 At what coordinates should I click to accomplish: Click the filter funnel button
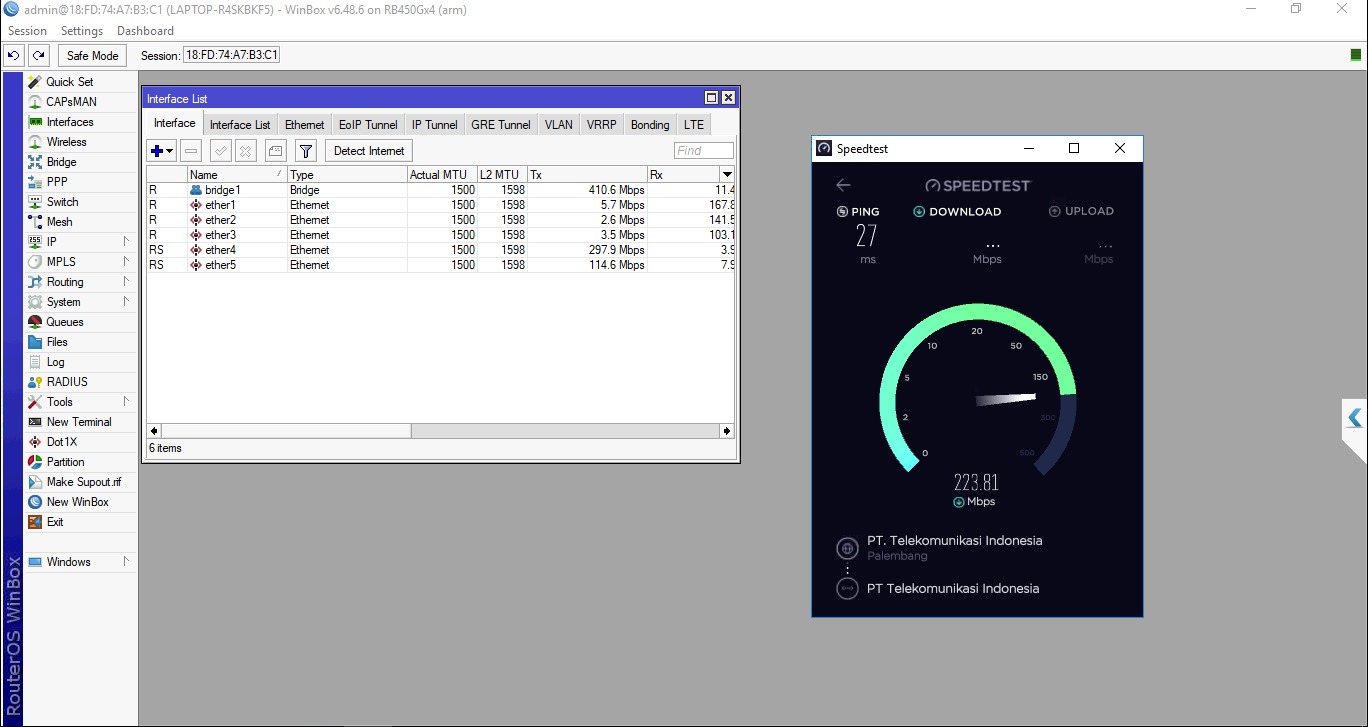tap(306, 151)
